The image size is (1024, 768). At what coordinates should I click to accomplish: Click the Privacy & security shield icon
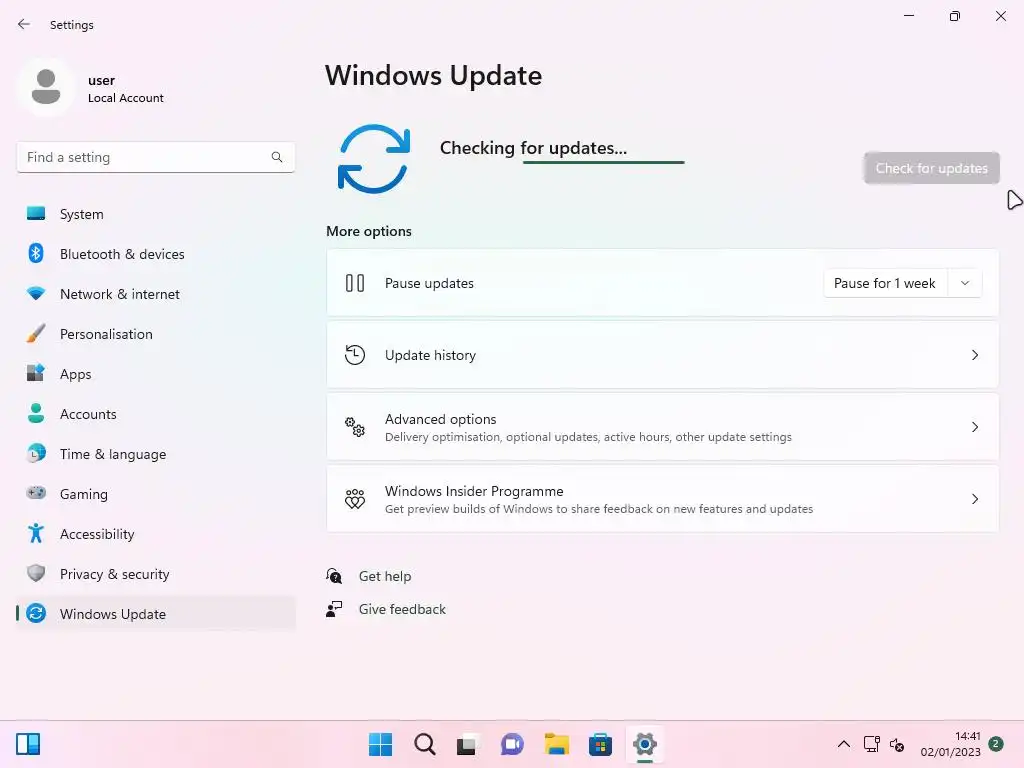click(x=36, y=573)
